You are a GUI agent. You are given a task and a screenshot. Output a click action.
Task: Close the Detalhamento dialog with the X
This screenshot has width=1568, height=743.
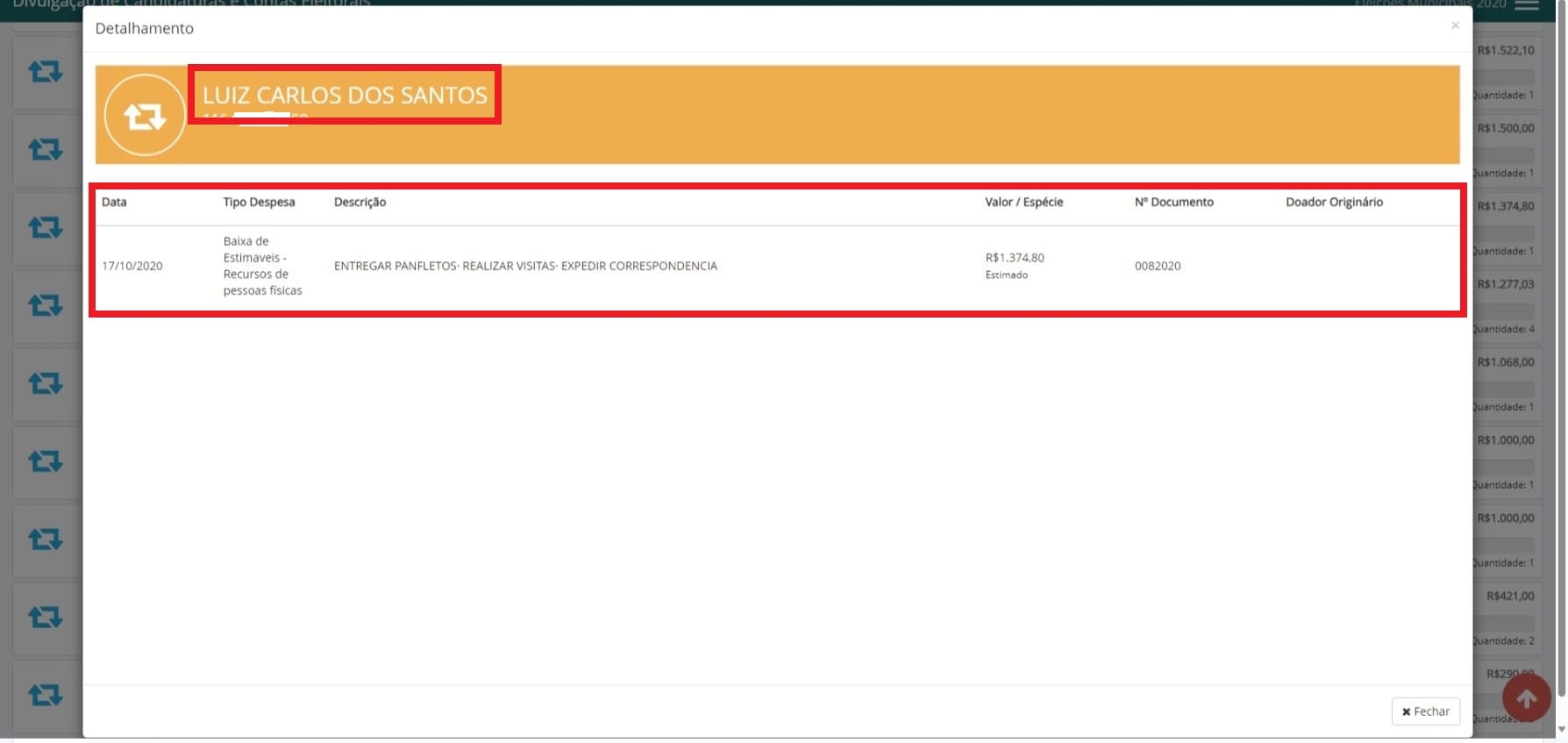1455,25
